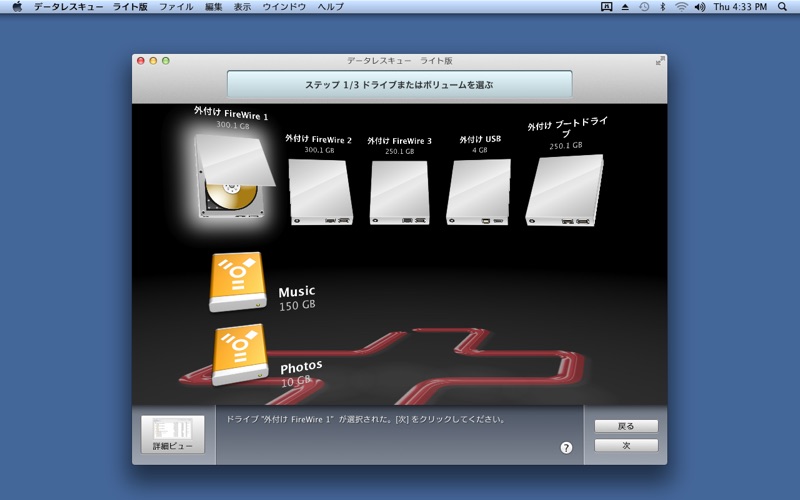Zoom the window with green button
Viewport: 800px width, 500px height.
165,61
